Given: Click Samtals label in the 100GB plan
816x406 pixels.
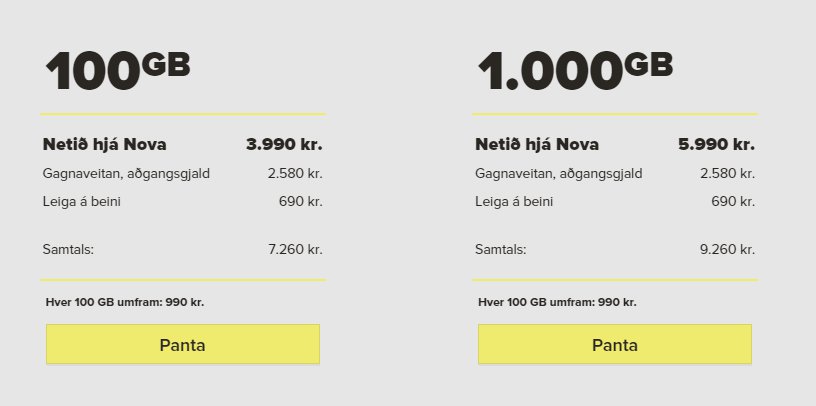Looking at the screenshot, I should tap(68, 249).
